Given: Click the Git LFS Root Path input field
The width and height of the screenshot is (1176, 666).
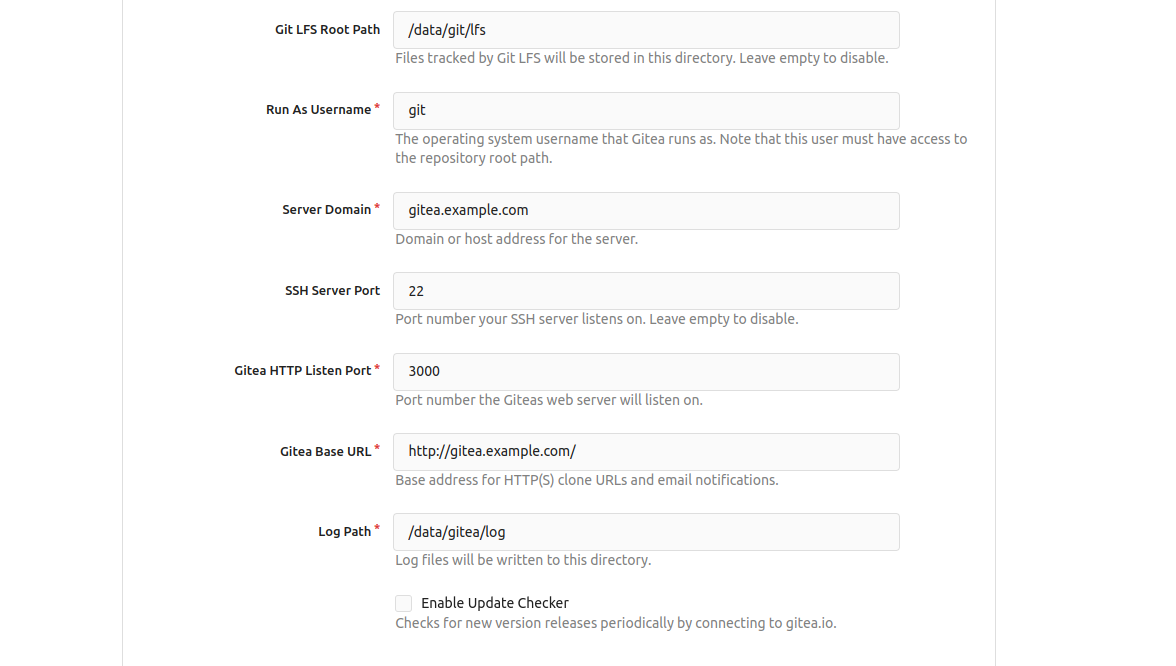Looking at the screenshot, I should coord(646,30).
